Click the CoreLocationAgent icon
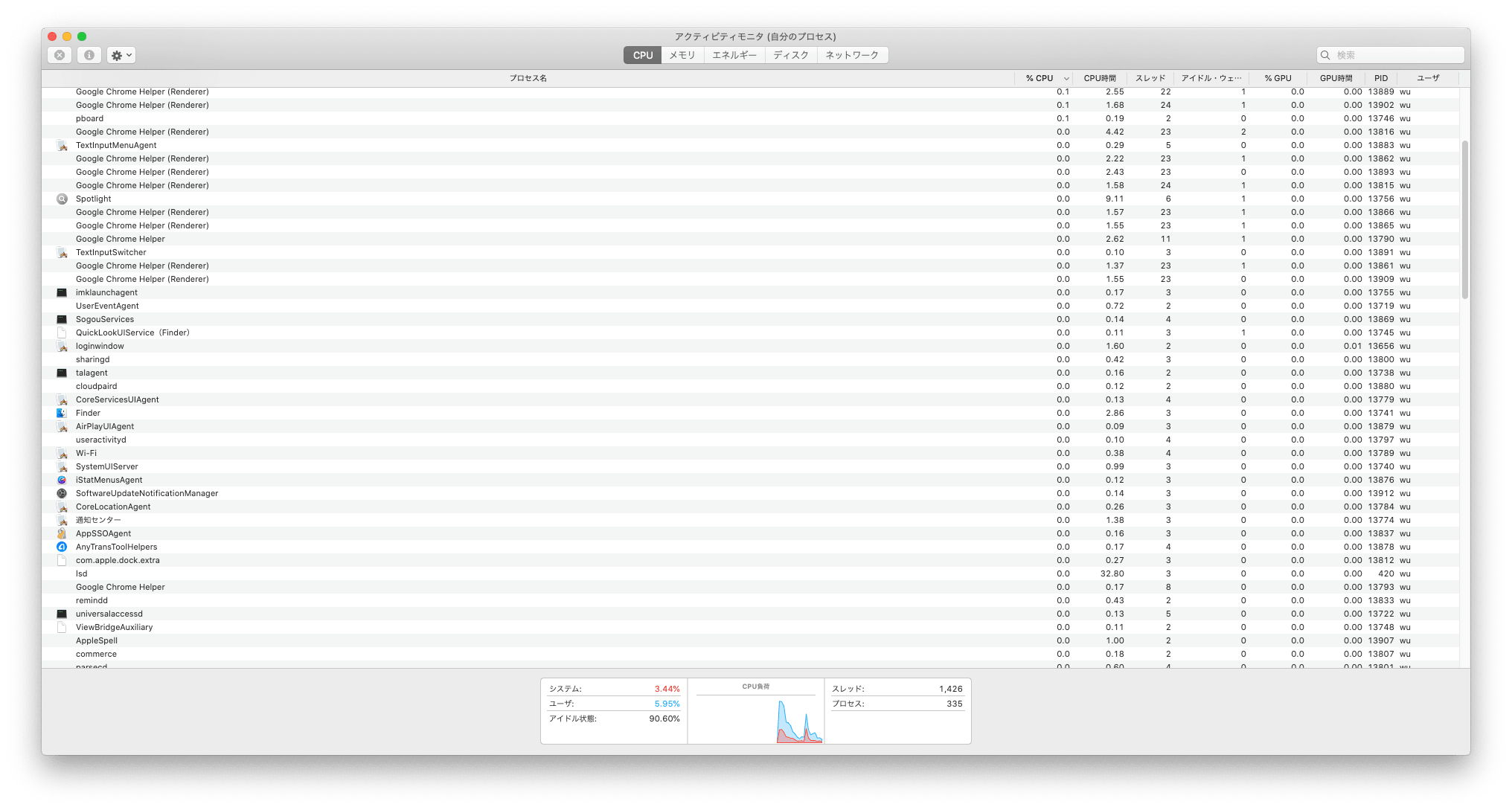The width and height of the screenshot is (1512, 810). tap(62, 507)
